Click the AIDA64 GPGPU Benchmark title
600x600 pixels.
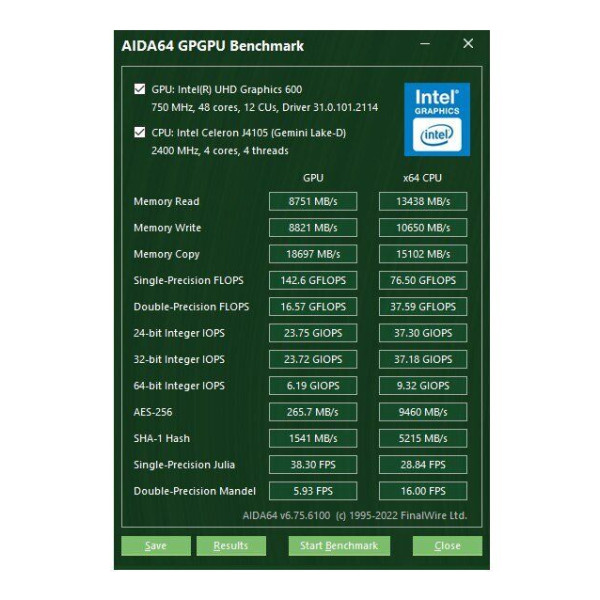[212, 46]
